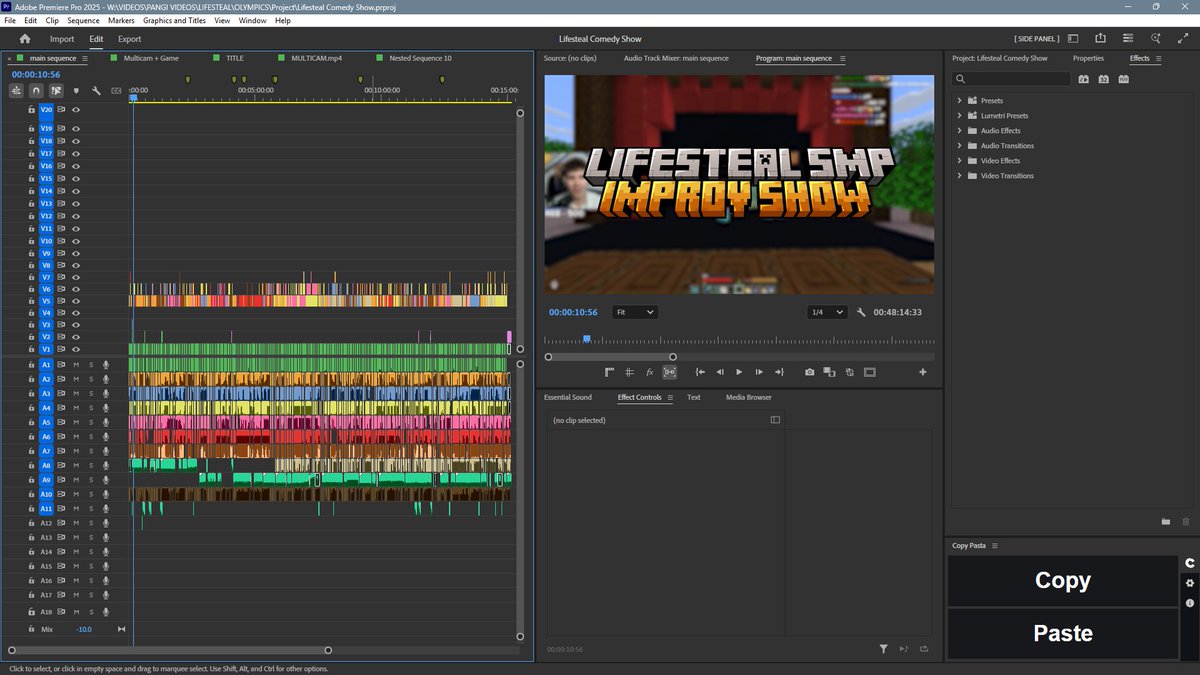The width and height of the screenshot is (1200, 675).
Task: Mute audio track A7
Action: (76, 451)
